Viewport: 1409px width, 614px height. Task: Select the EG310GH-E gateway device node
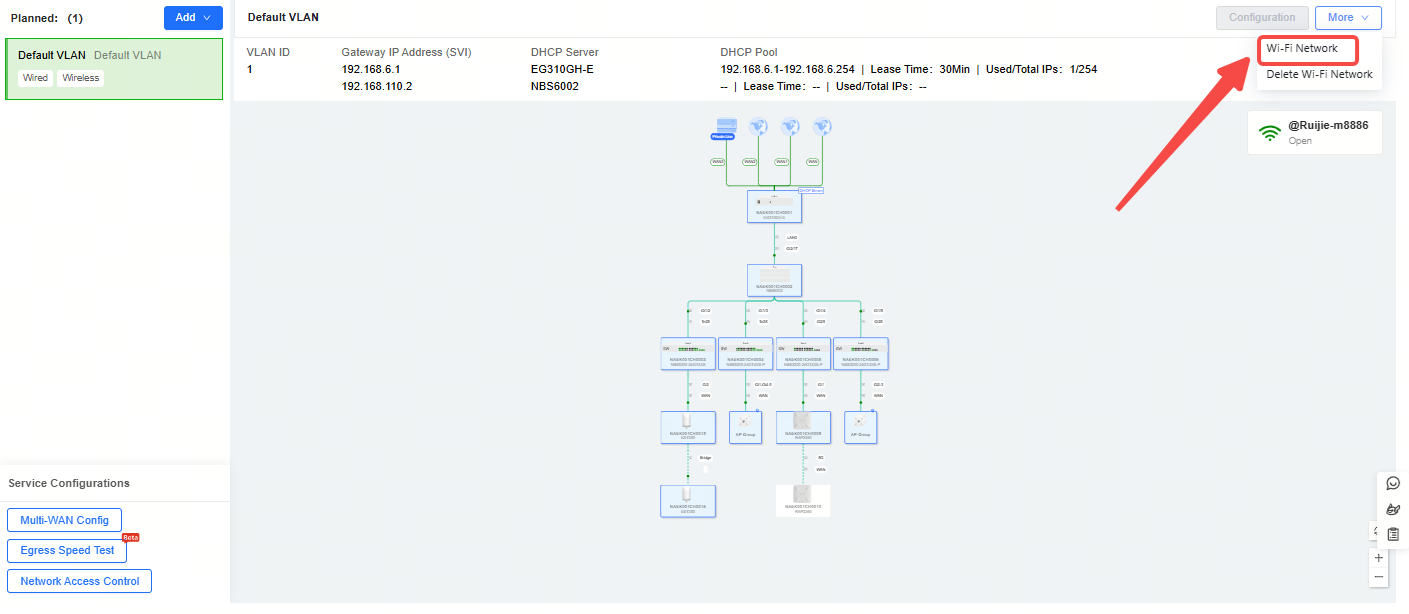[774, 207]
